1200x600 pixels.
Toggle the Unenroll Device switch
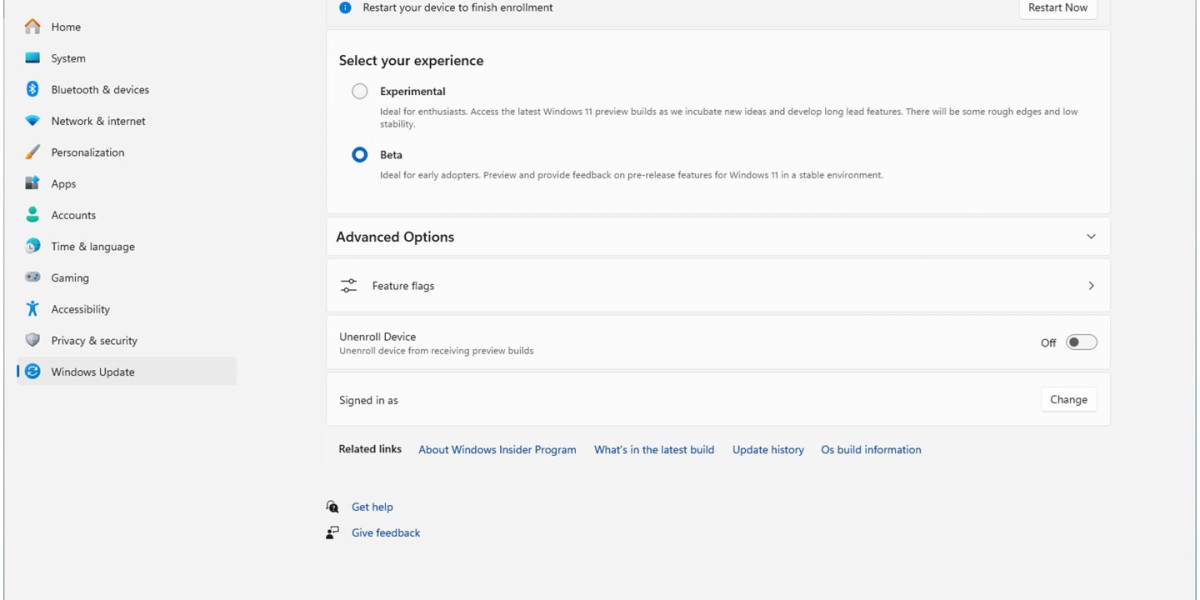1081,342
